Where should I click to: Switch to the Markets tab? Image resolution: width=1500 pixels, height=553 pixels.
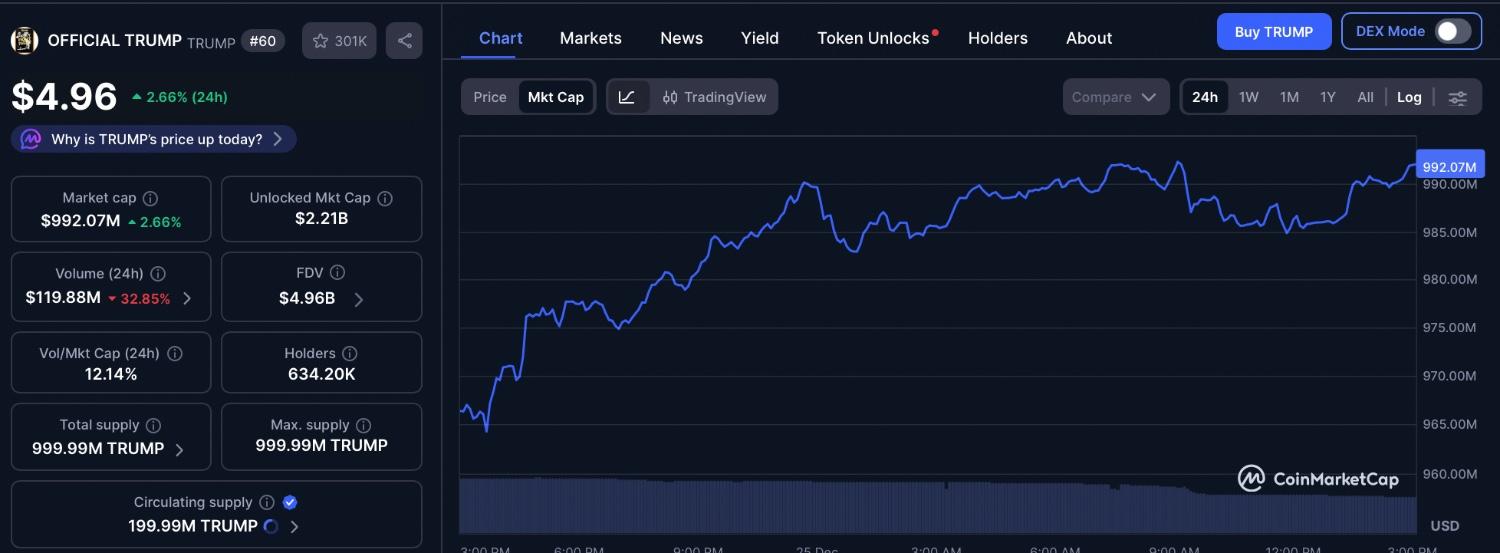pyautogui.click(x=590, y=38)
